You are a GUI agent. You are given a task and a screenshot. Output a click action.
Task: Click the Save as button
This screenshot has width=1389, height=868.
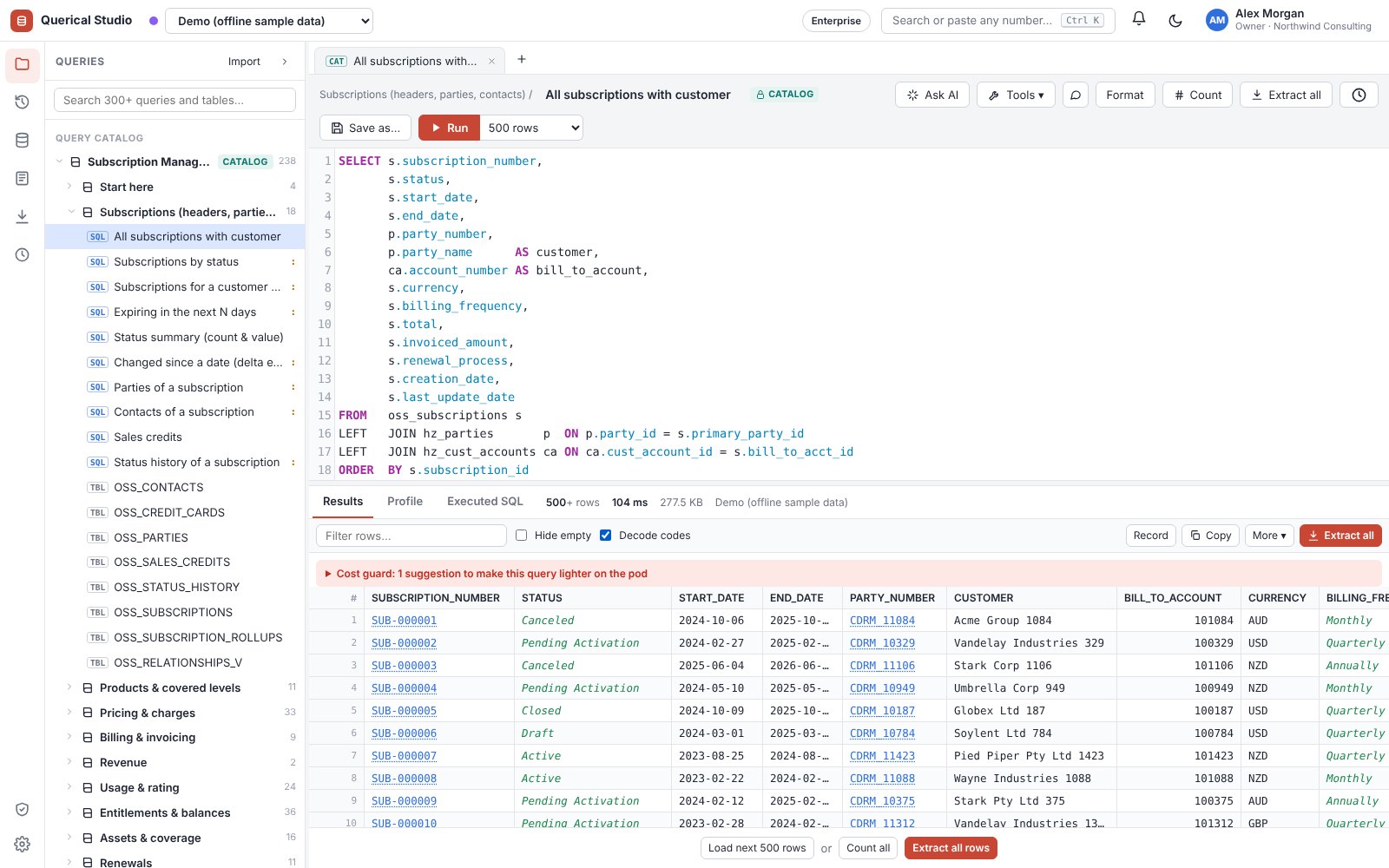coord(365,128)
